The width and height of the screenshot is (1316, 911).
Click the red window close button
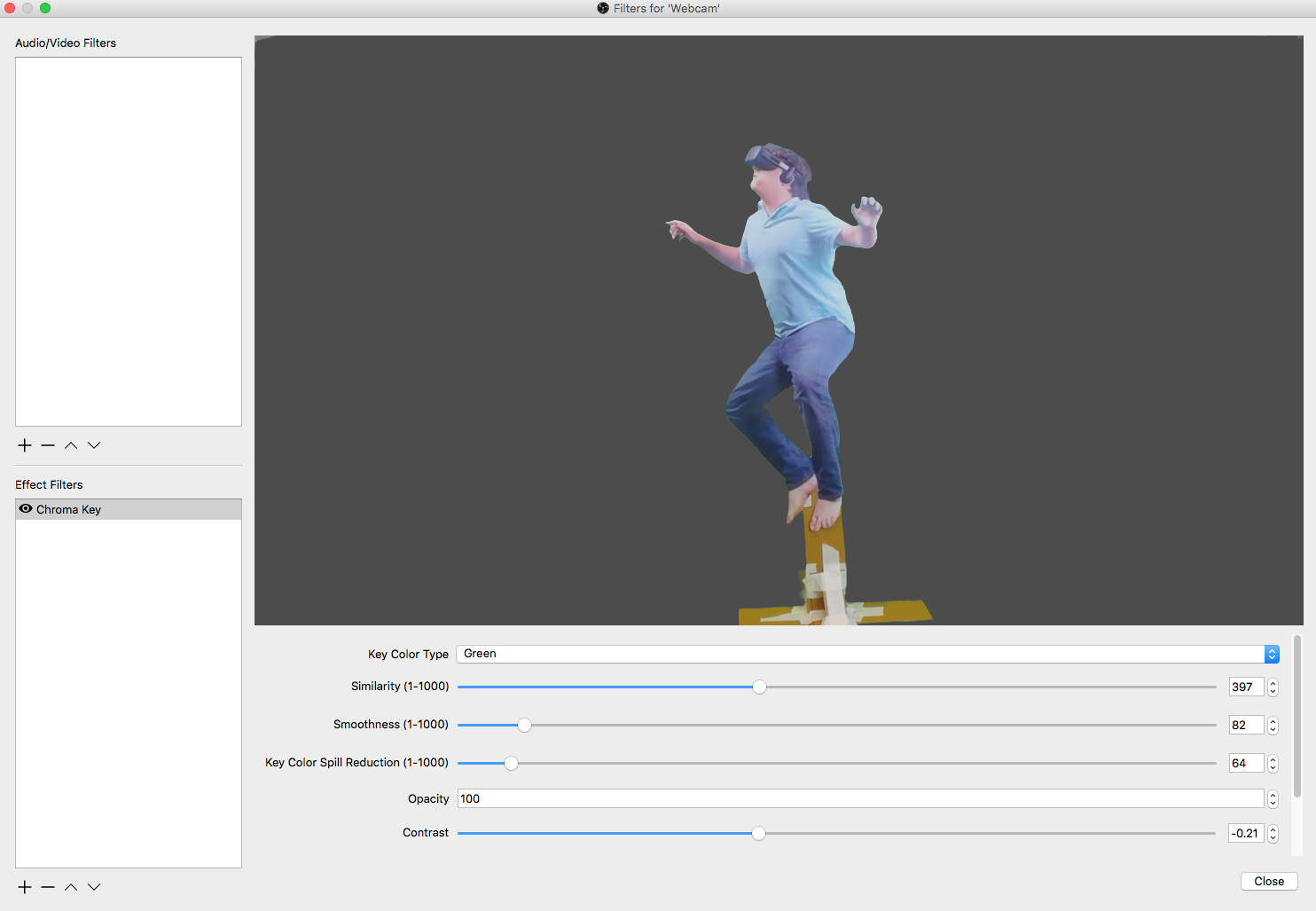pos(11,8)
